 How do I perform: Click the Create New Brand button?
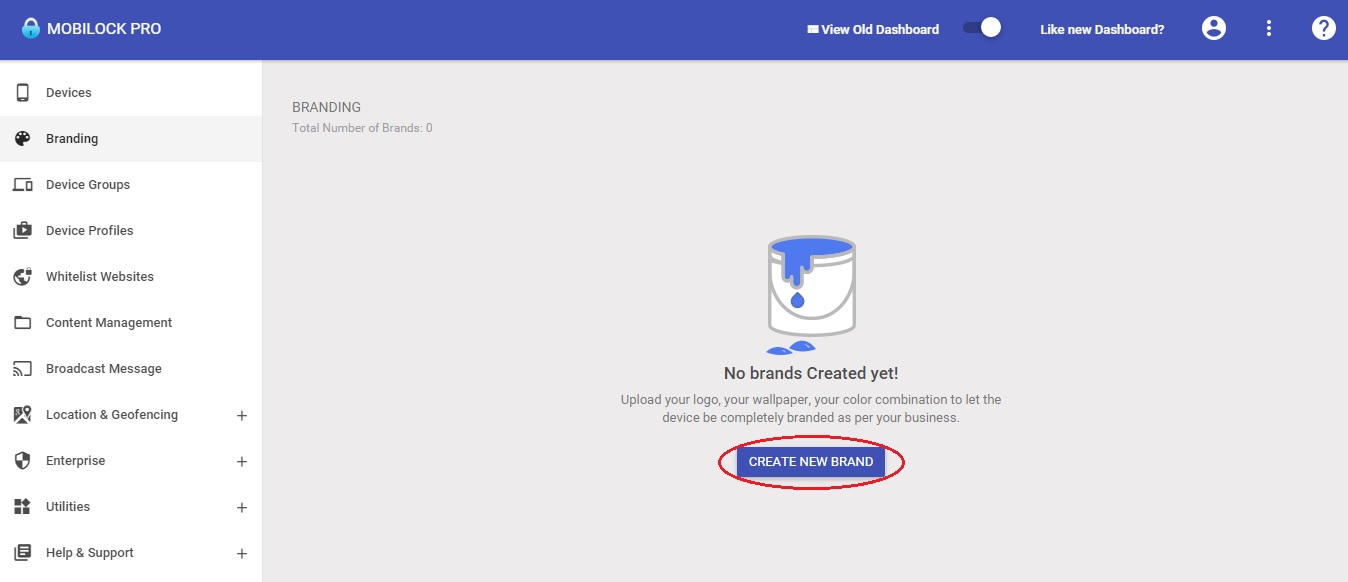811,462
